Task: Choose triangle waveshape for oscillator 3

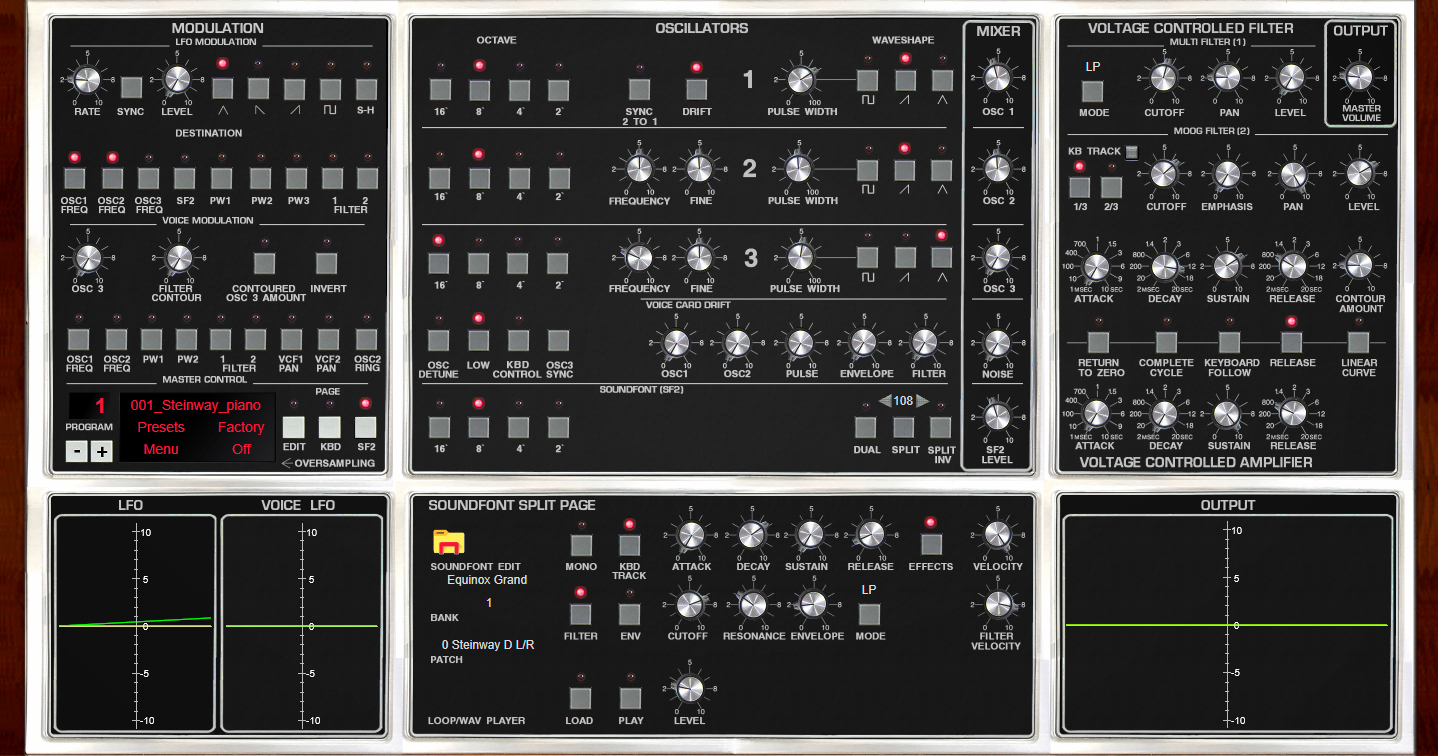Action: tap(941, 257)
